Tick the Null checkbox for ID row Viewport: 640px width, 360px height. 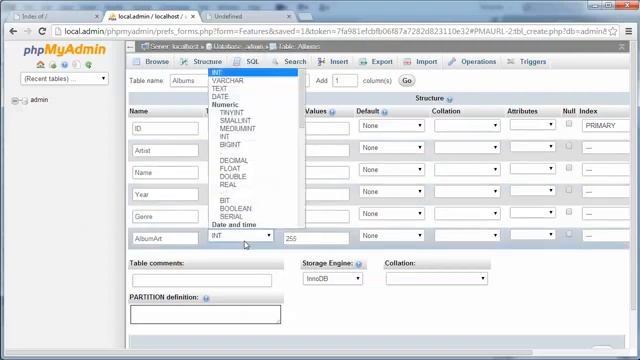click(569, 124)
